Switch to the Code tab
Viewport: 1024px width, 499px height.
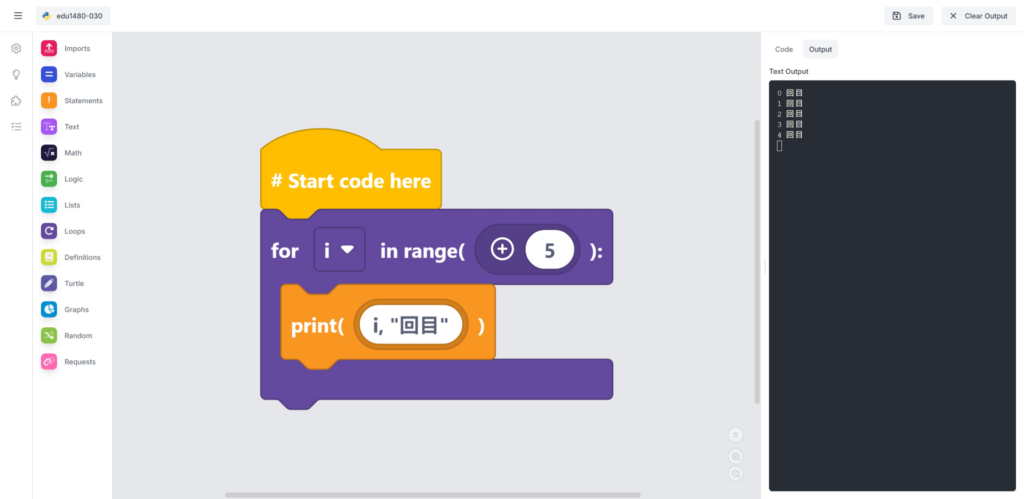pyautogui.click(x=784, y=49)
